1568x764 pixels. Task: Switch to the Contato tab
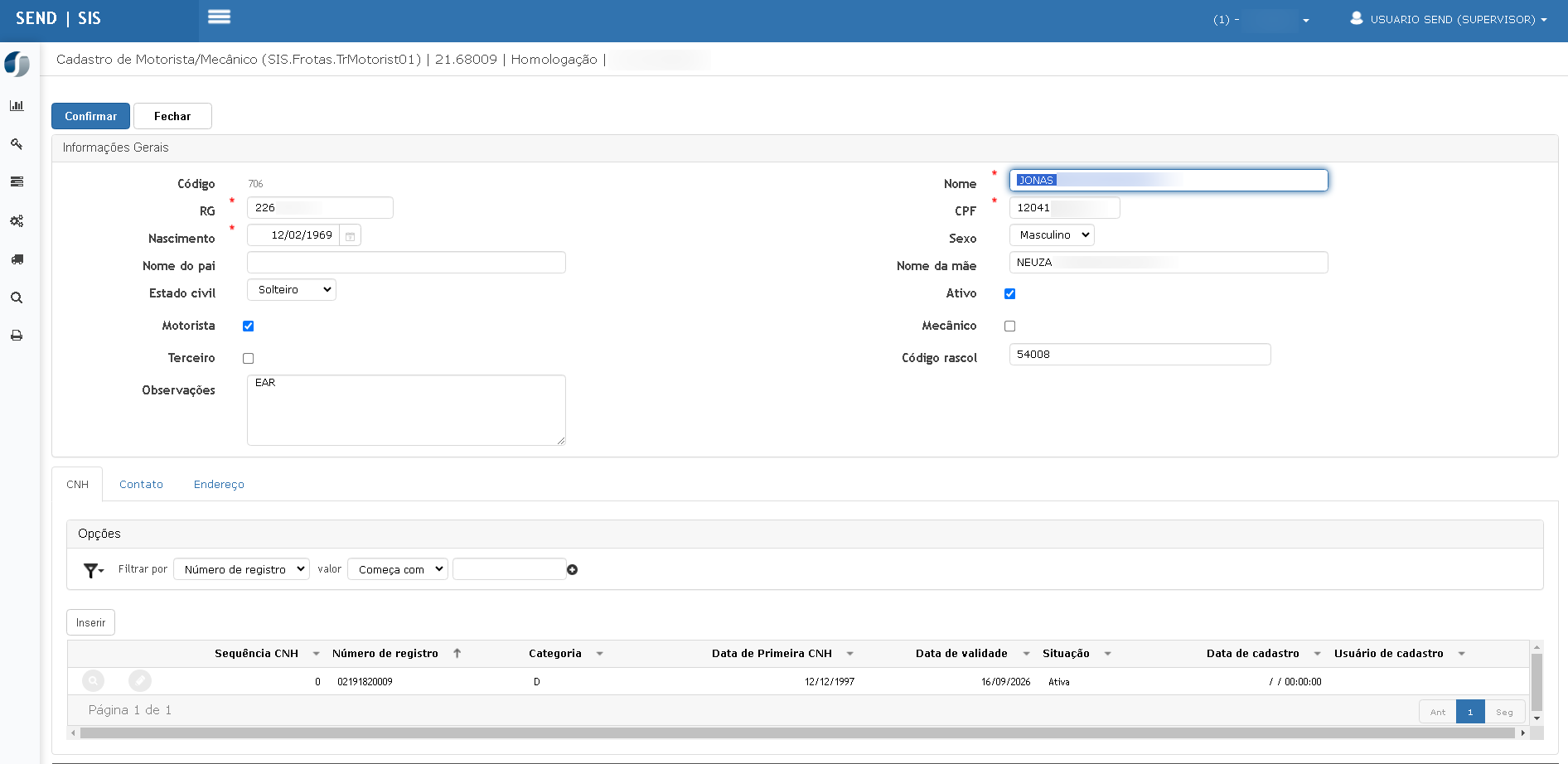[x=141, y=484]
